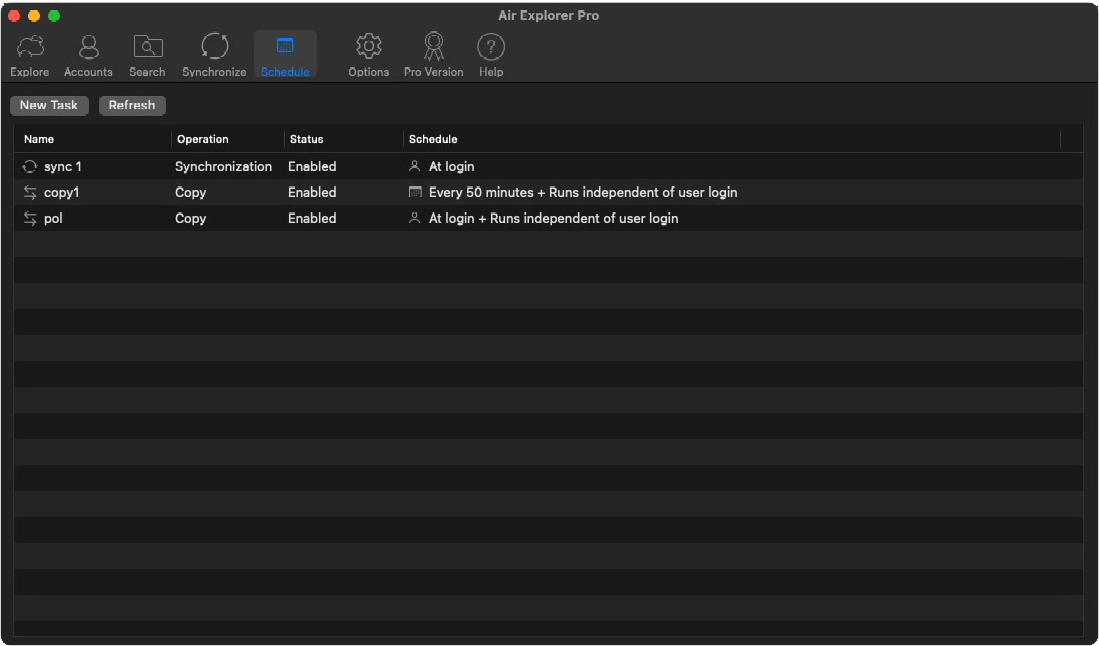Open the Explore view
Image resolution: width=1099 pixels, height=646 pixels.
pyautogui.click(x=29, y=54)
